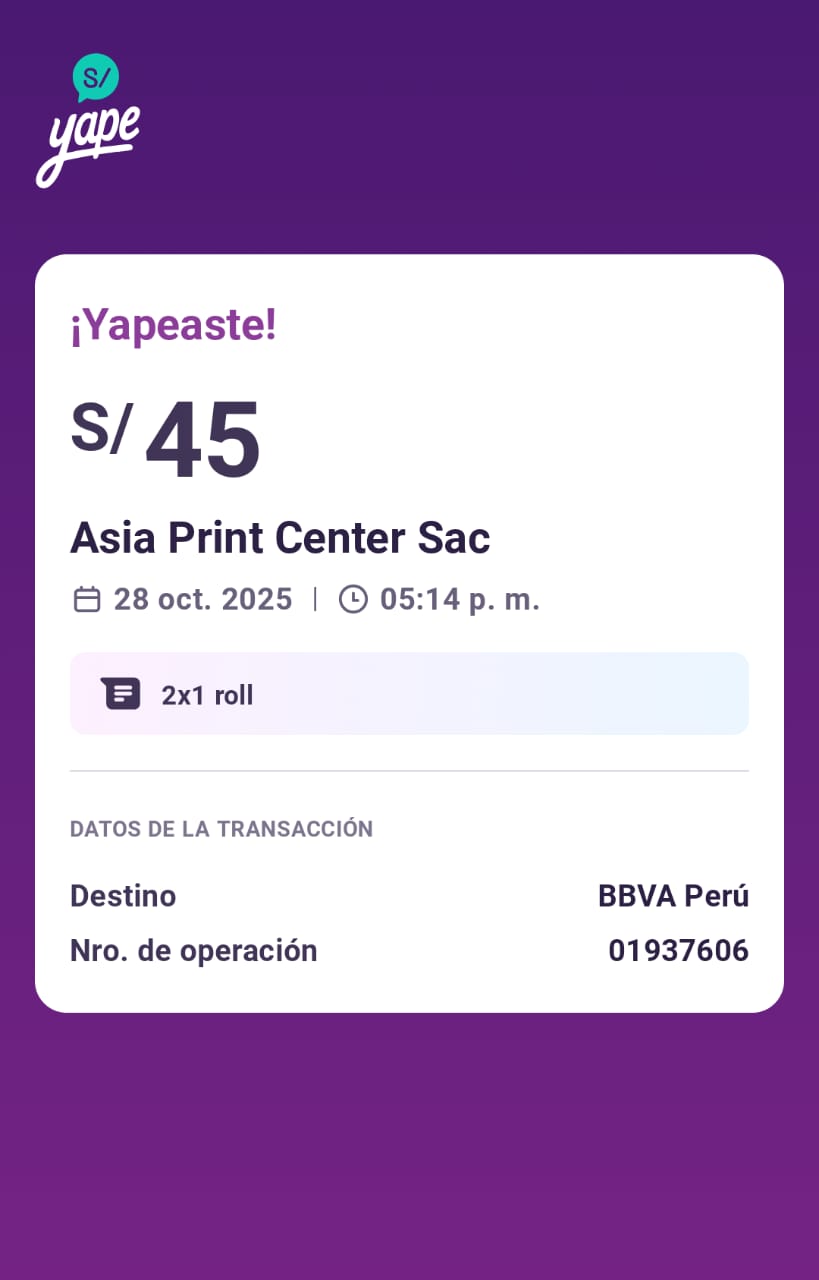Tap the message note icon

(120, 694)
